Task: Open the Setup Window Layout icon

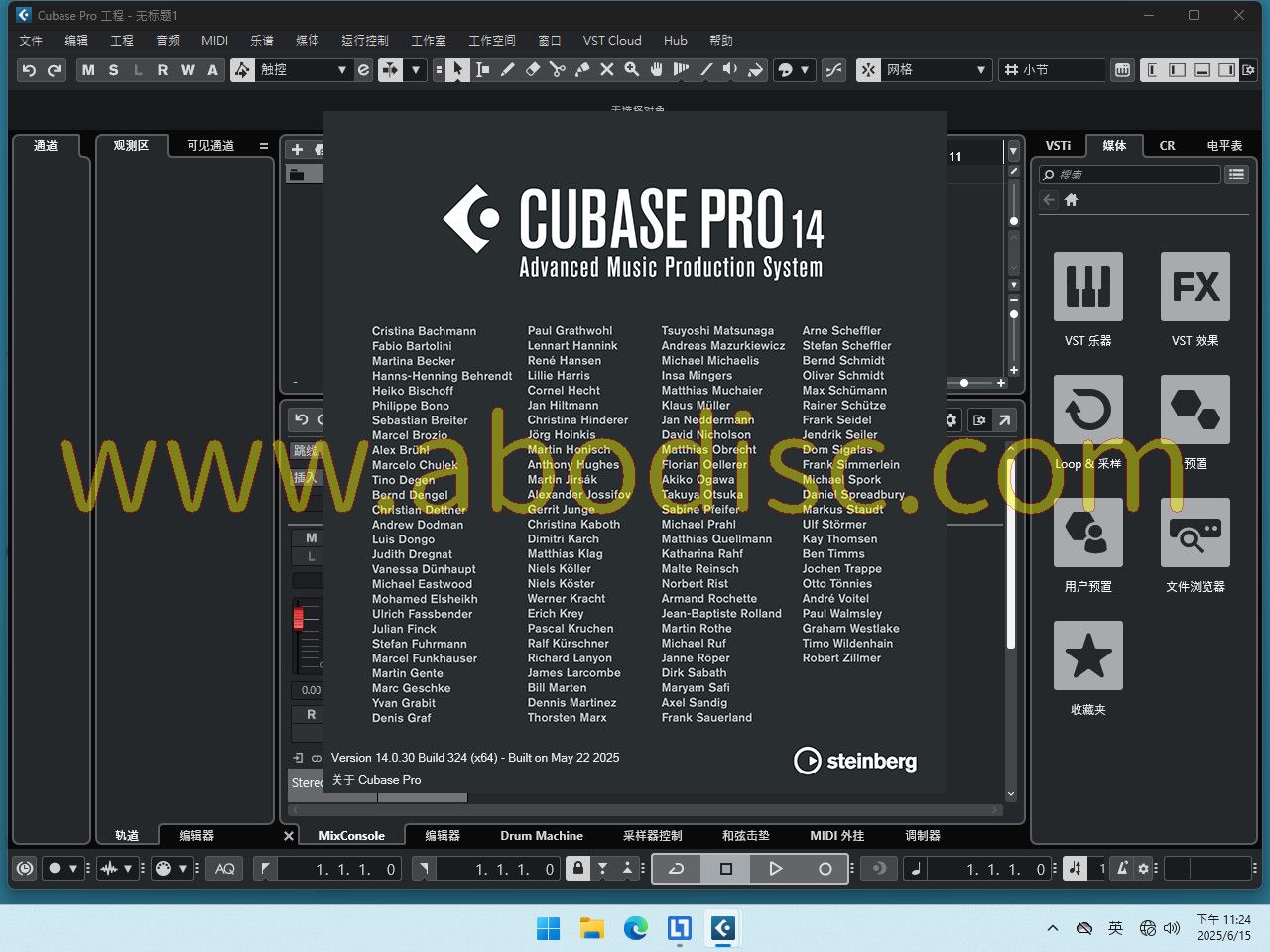Action: pyautogui.click(x=1249, y=70)
